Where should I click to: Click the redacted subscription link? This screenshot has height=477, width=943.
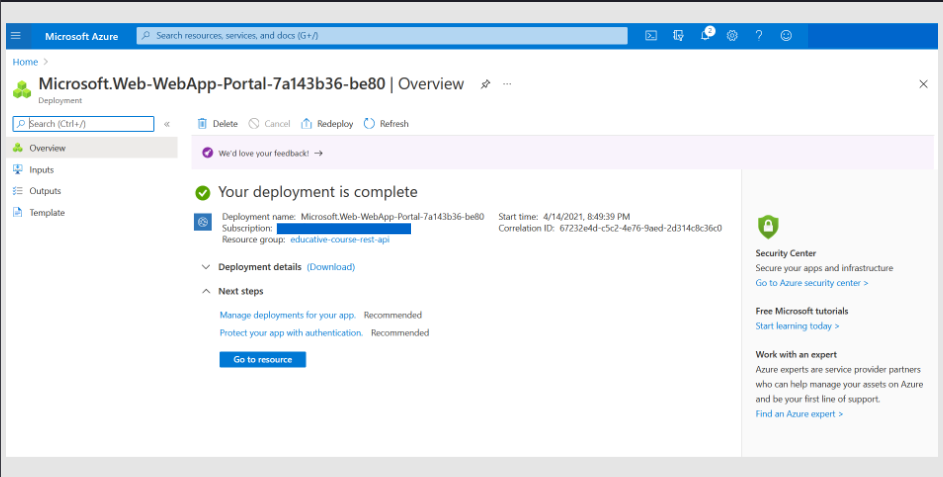[x=344, y=229]
